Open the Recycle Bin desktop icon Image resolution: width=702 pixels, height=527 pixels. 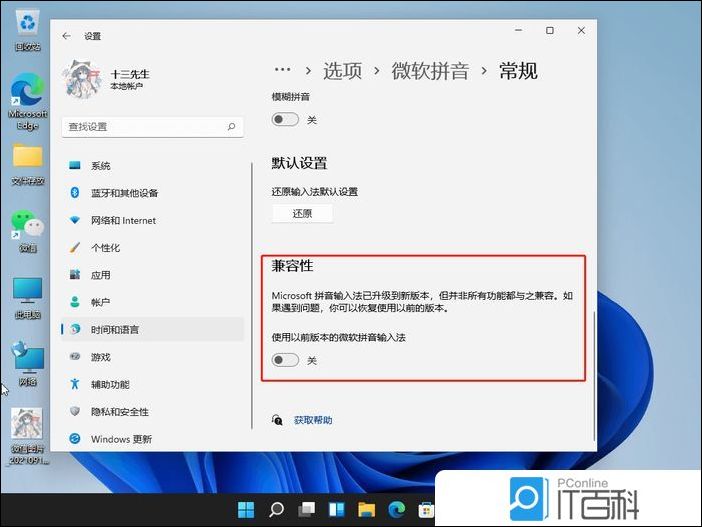coord(28,30)
